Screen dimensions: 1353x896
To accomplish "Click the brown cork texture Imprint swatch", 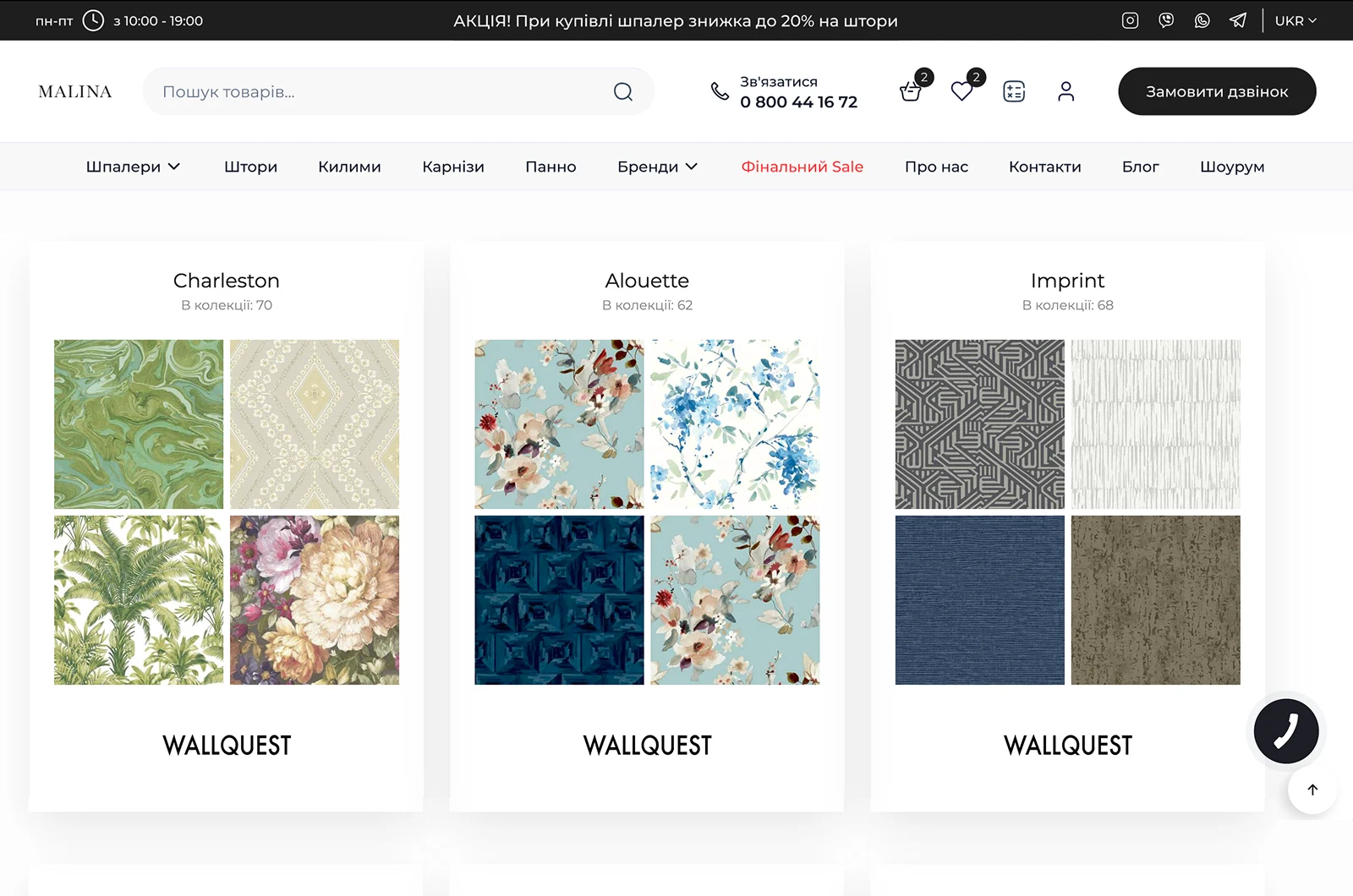I will [x=1156, y=600].
